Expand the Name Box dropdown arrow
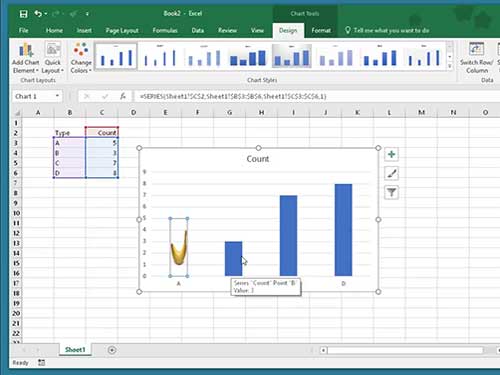Viewport: 500px width, 375px height. (x=57, y=96)
